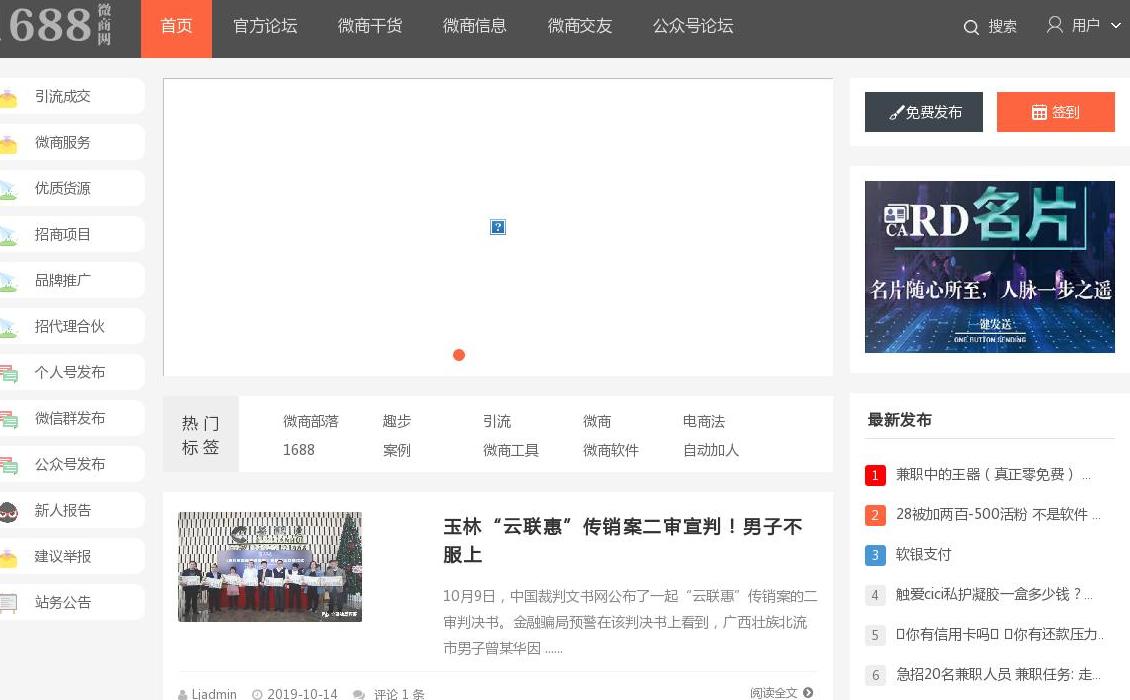Open latest post 软银支付
The width and height of the screenshot is (1130, 700).
[x=923, y=554]
